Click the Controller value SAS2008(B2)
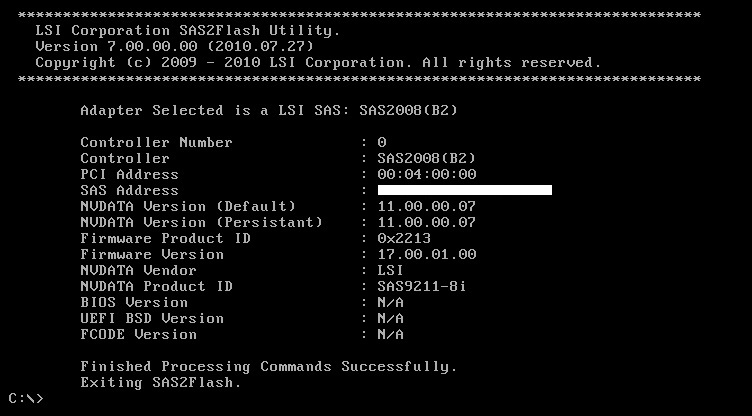Viewport: 752px width, 416px height. click(427, 158)
